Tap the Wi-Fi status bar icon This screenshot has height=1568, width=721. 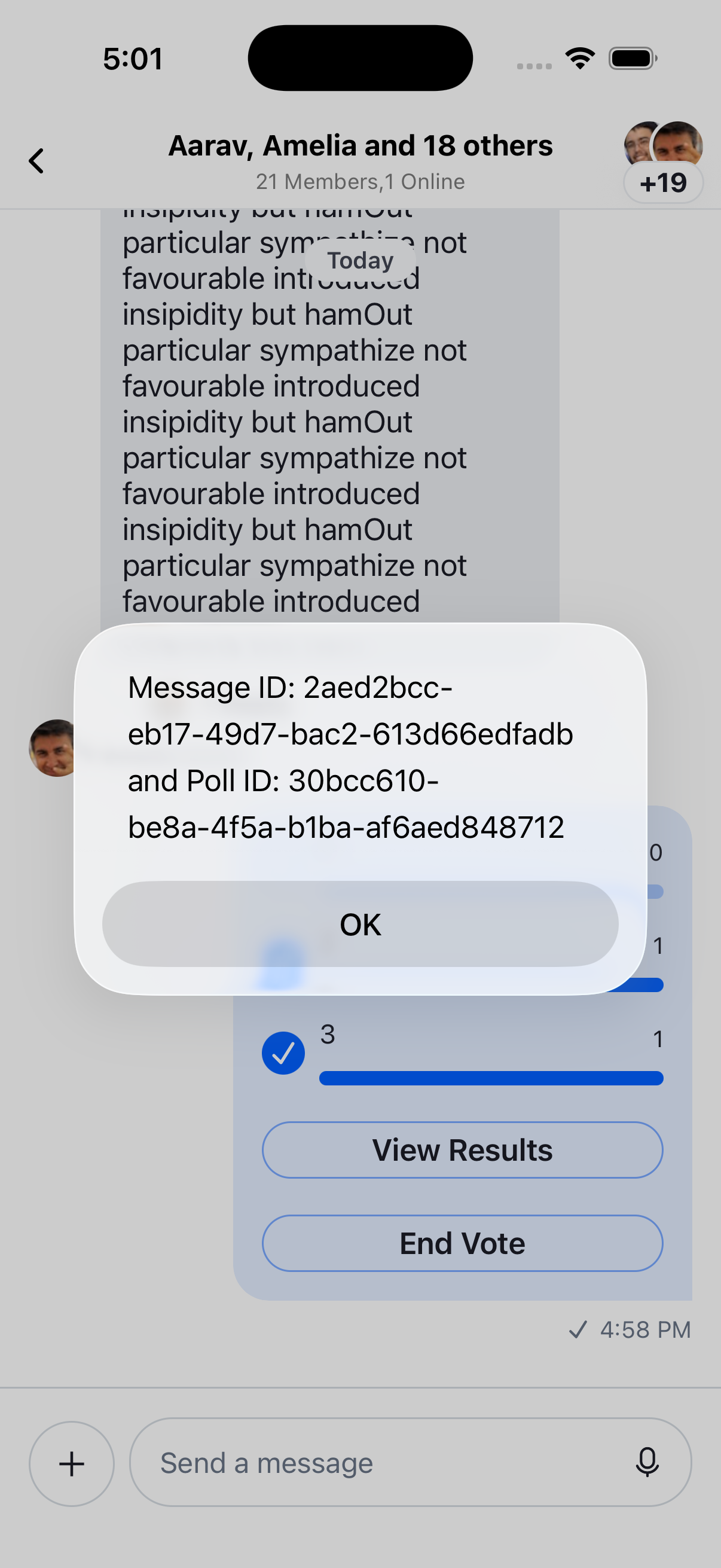tap(580, 59)
